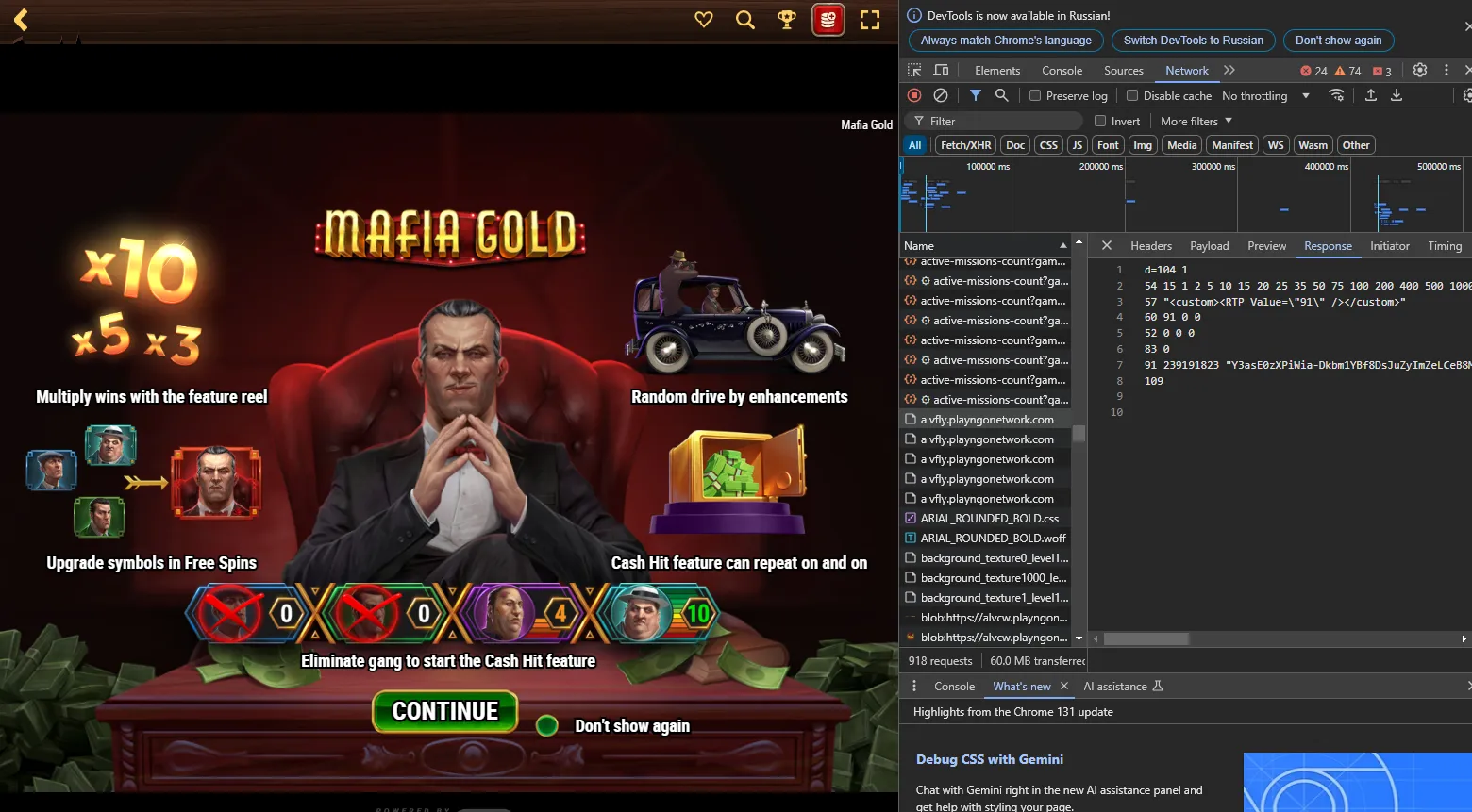1472x812 pixels.
Task: Open the red coins cashier icon
Action: [828, 19]
